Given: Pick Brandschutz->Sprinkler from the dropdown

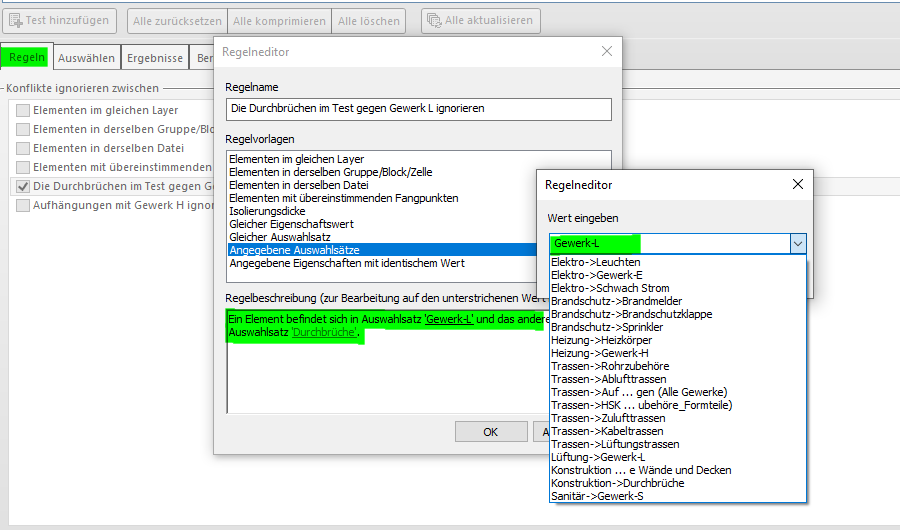Looking at the screenshot, I should tap(606, 327).
